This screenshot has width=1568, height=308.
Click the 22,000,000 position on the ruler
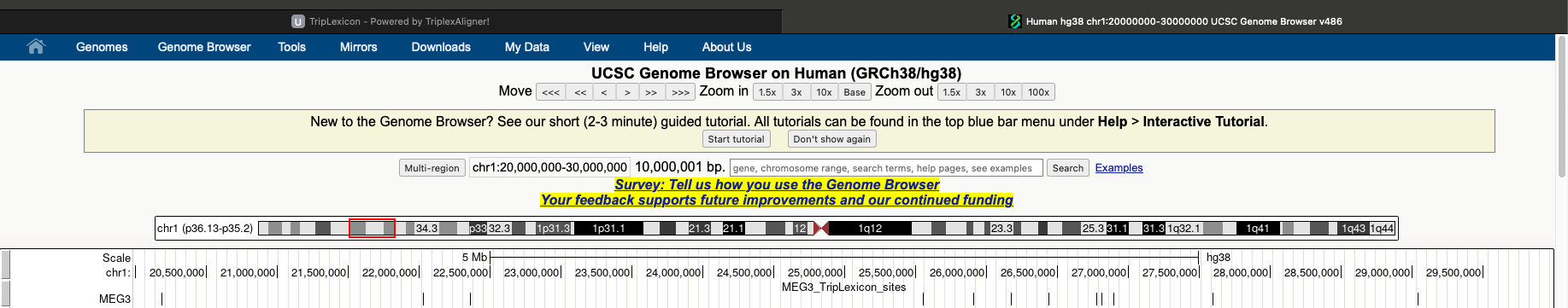pyautogui.click(x=390, y=273)
